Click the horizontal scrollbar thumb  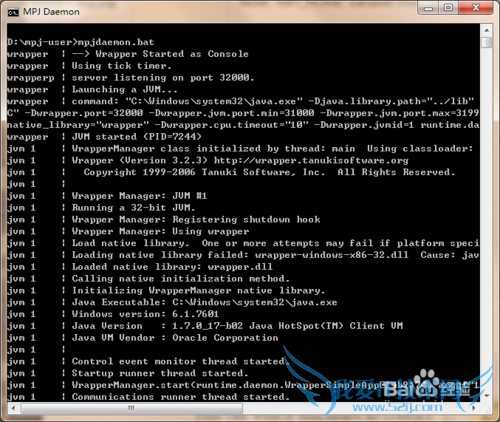pyautogui.click(x=132, y=408)
